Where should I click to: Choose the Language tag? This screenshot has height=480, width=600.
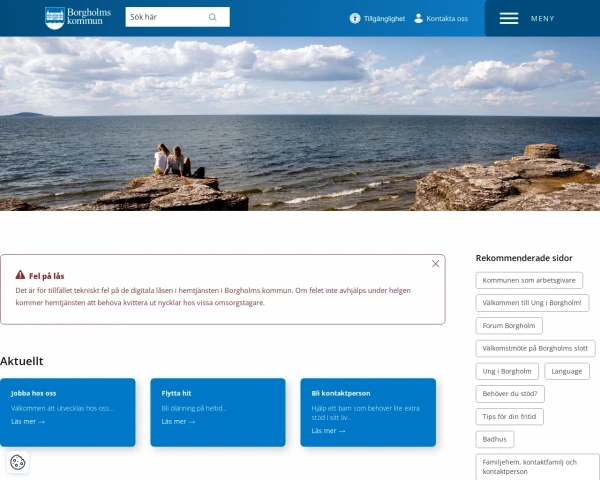pos(567,371)
